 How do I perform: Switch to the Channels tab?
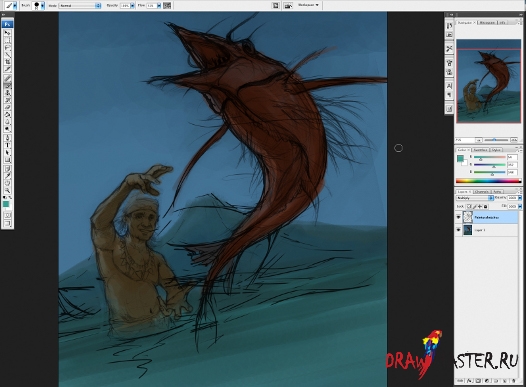click(482, 191)
